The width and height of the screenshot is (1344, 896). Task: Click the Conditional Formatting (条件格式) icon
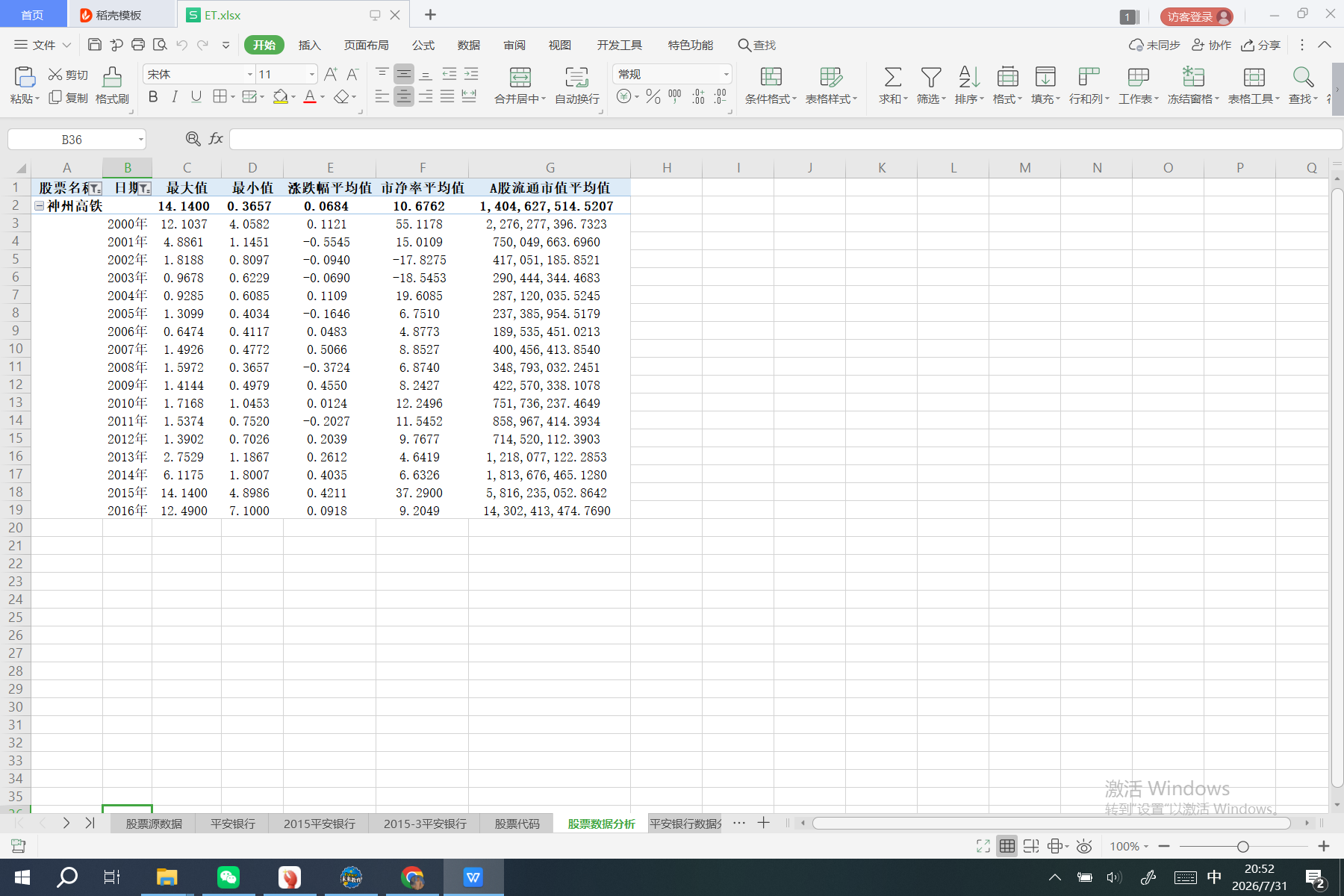tap(771, 77)
